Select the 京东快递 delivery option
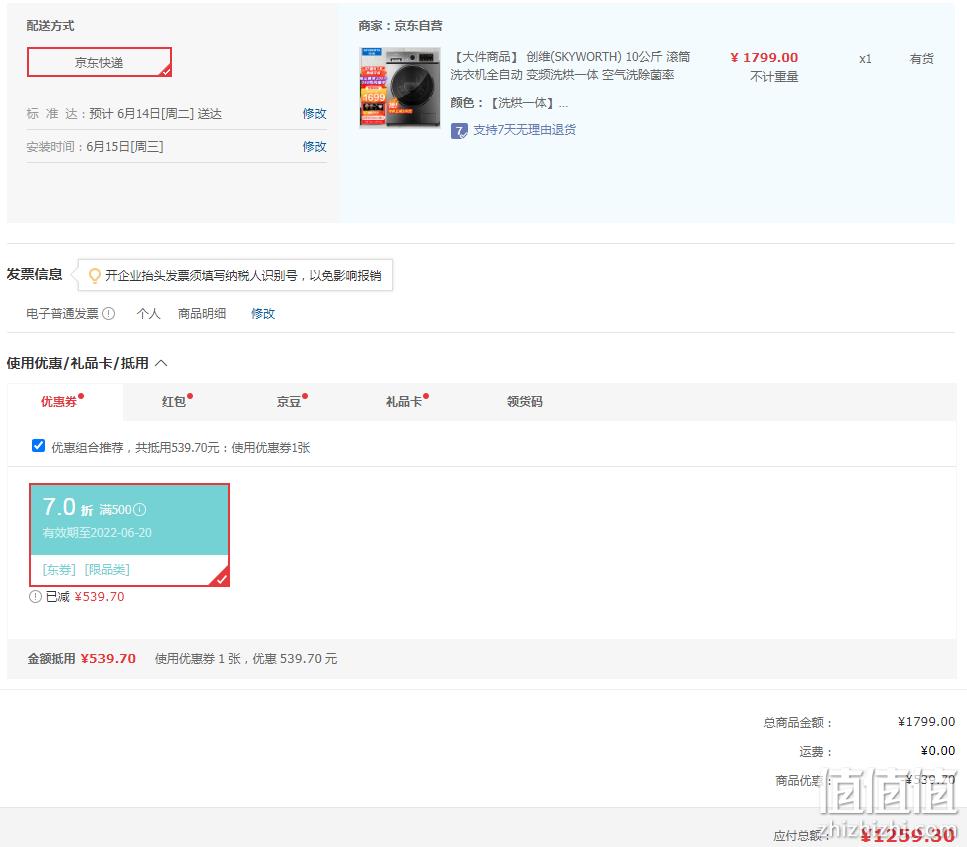967x847 pixels. [99, 62]
